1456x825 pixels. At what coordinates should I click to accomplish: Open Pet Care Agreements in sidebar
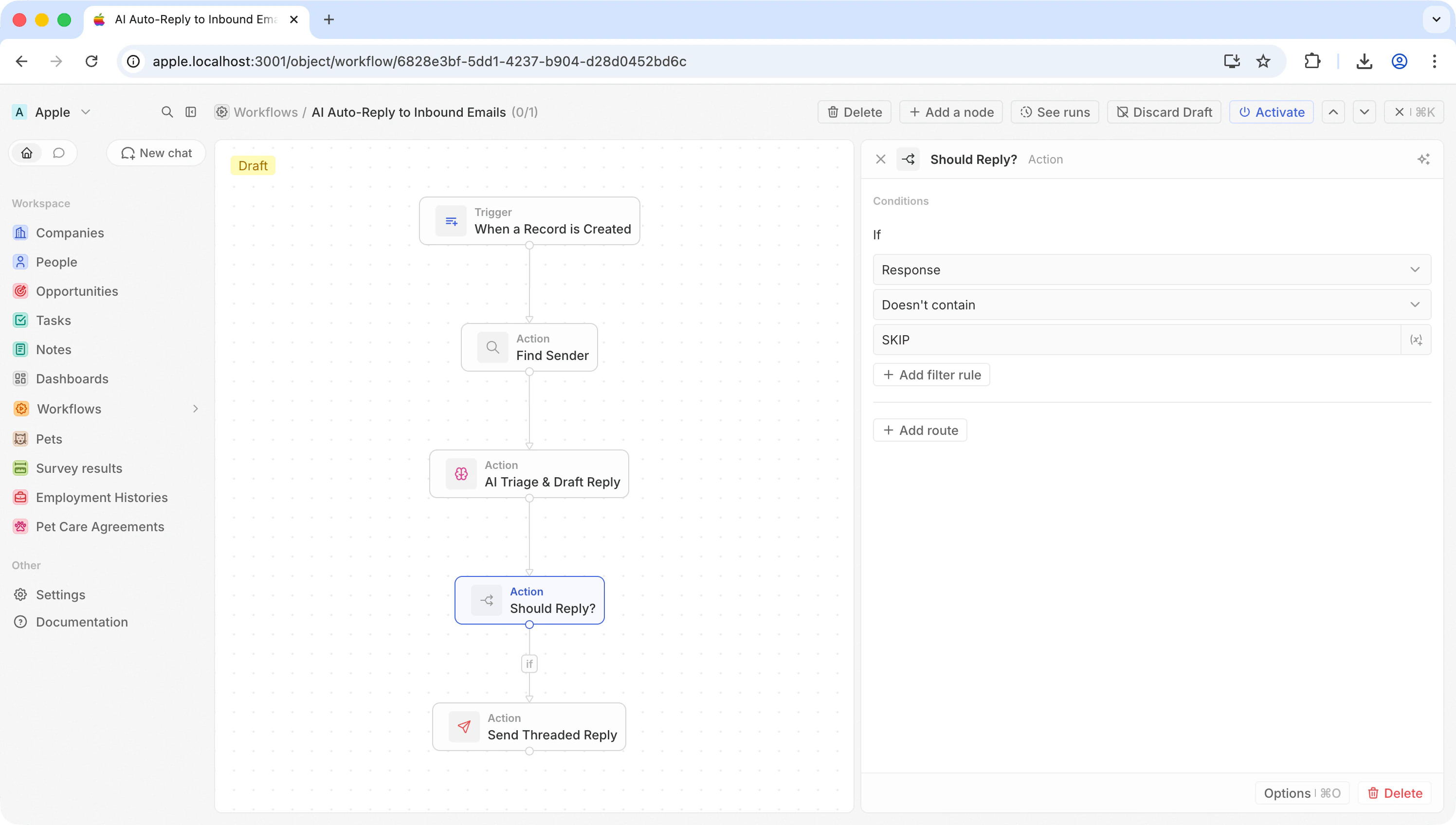(100, 526)
